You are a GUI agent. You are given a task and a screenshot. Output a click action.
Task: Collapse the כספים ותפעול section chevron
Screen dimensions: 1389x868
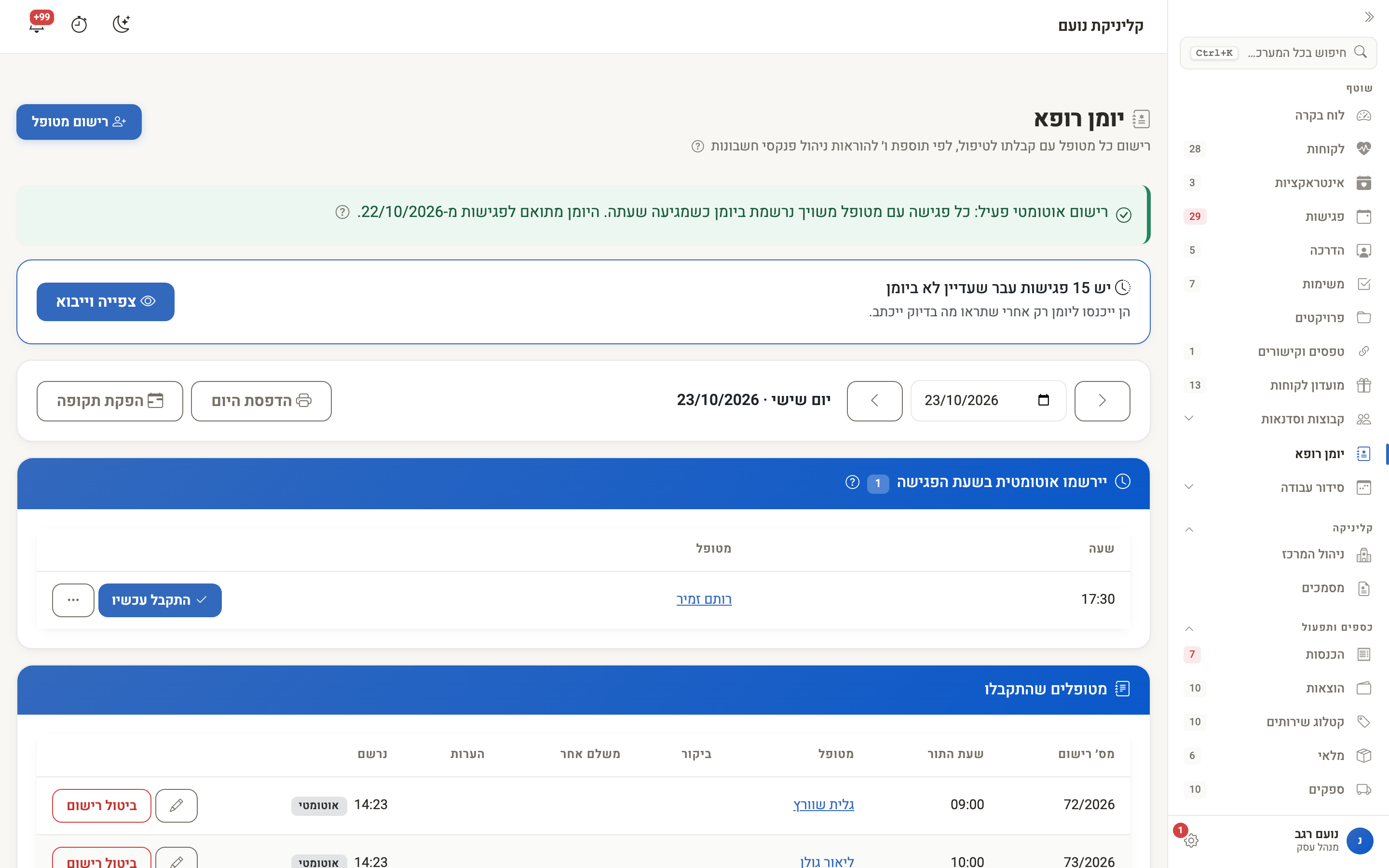pyautogui.click(x=1189, y=629)
